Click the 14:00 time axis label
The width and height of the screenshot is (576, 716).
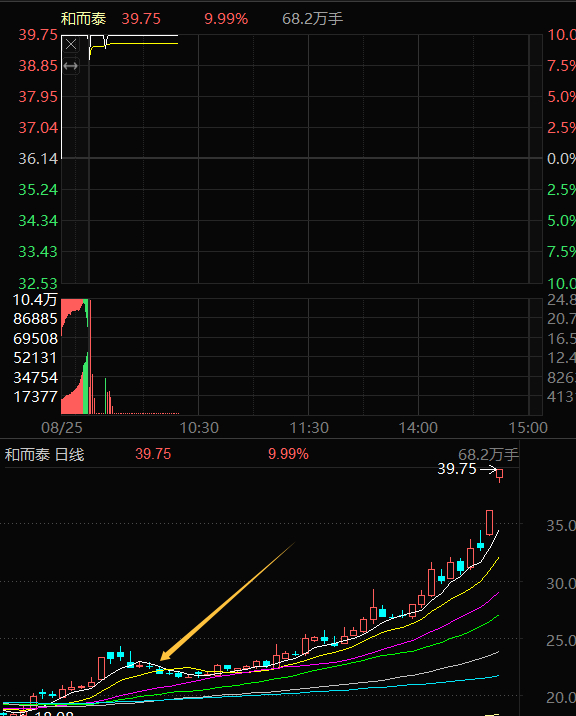click(x=418, y=428)
